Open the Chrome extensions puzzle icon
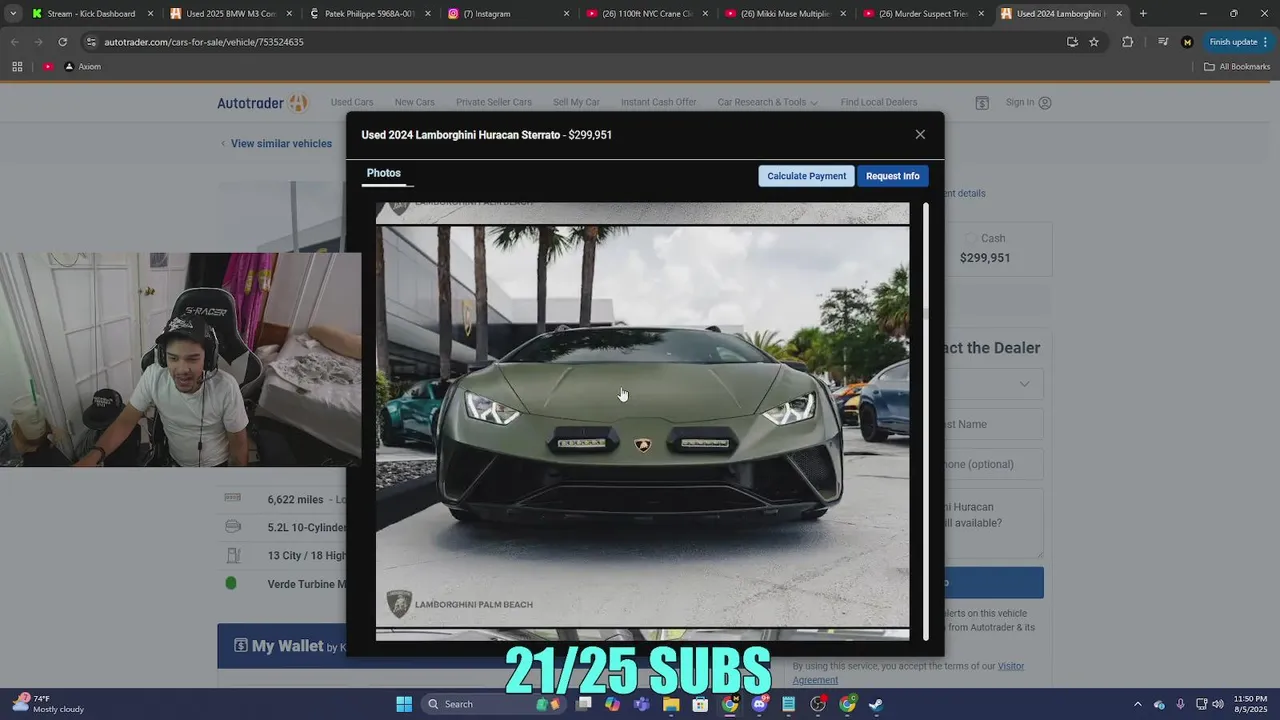1280x720 pixels. pyautogui.click(x=1128, y=42)
